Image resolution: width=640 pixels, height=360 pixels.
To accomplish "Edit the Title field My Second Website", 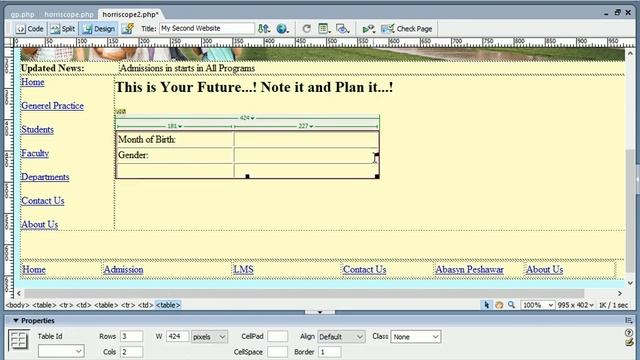I will [207, 28].
